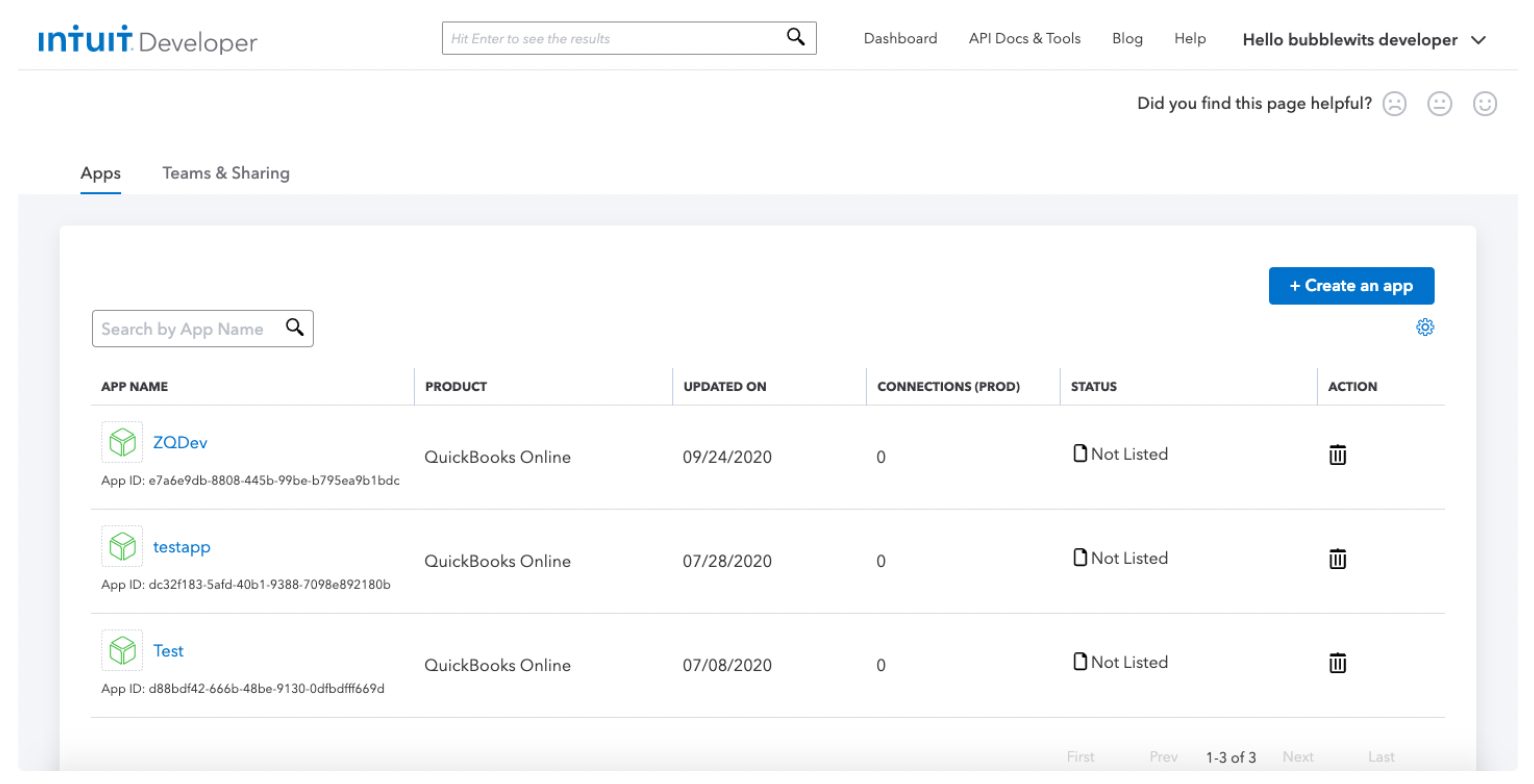Click the Not Listed document icon for testapp

click(x=1080, y=558)
